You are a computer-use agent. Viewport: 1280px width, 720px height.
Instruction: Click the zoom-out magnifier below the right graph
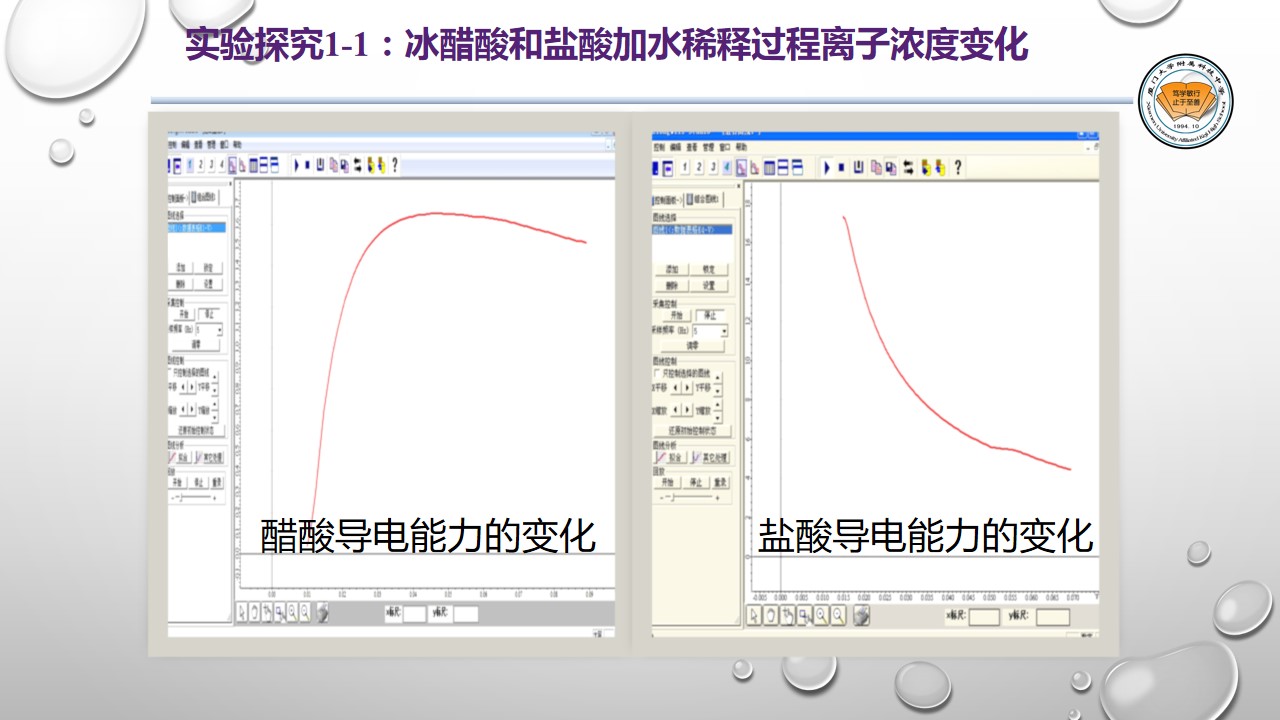[838, 616]
